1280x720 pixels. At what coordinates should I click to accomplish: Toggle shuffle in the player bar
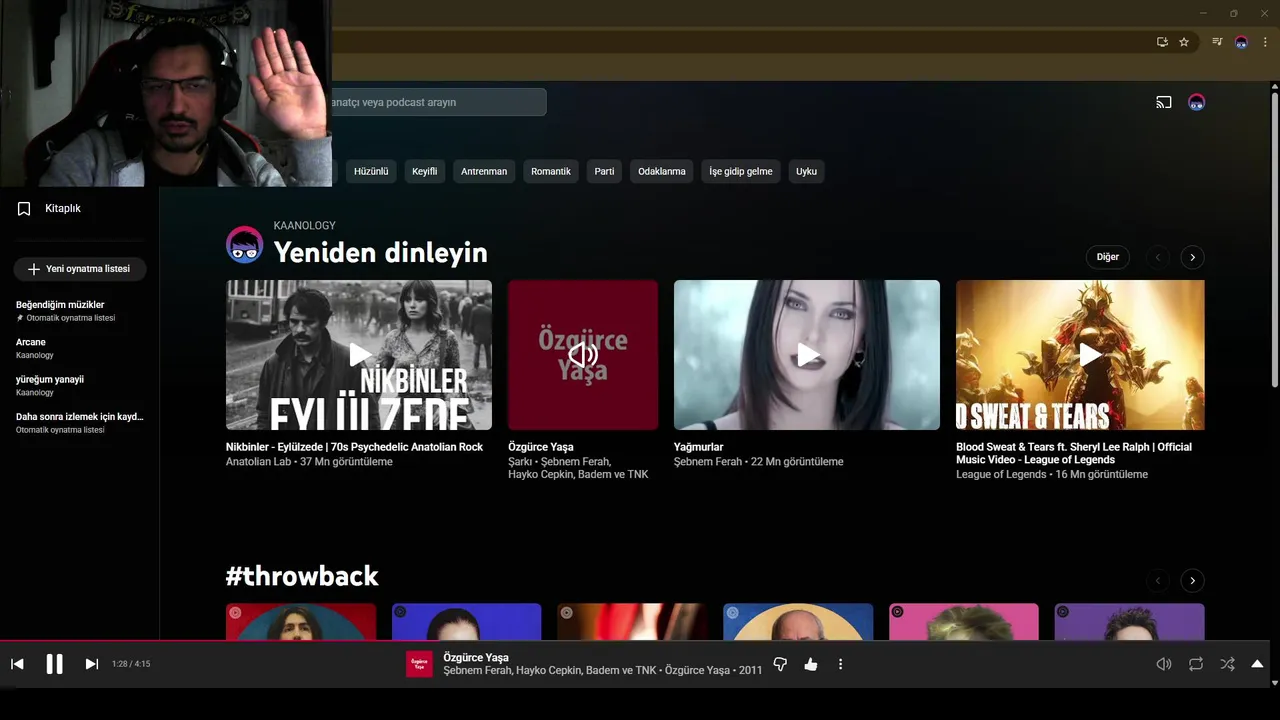1227,664
